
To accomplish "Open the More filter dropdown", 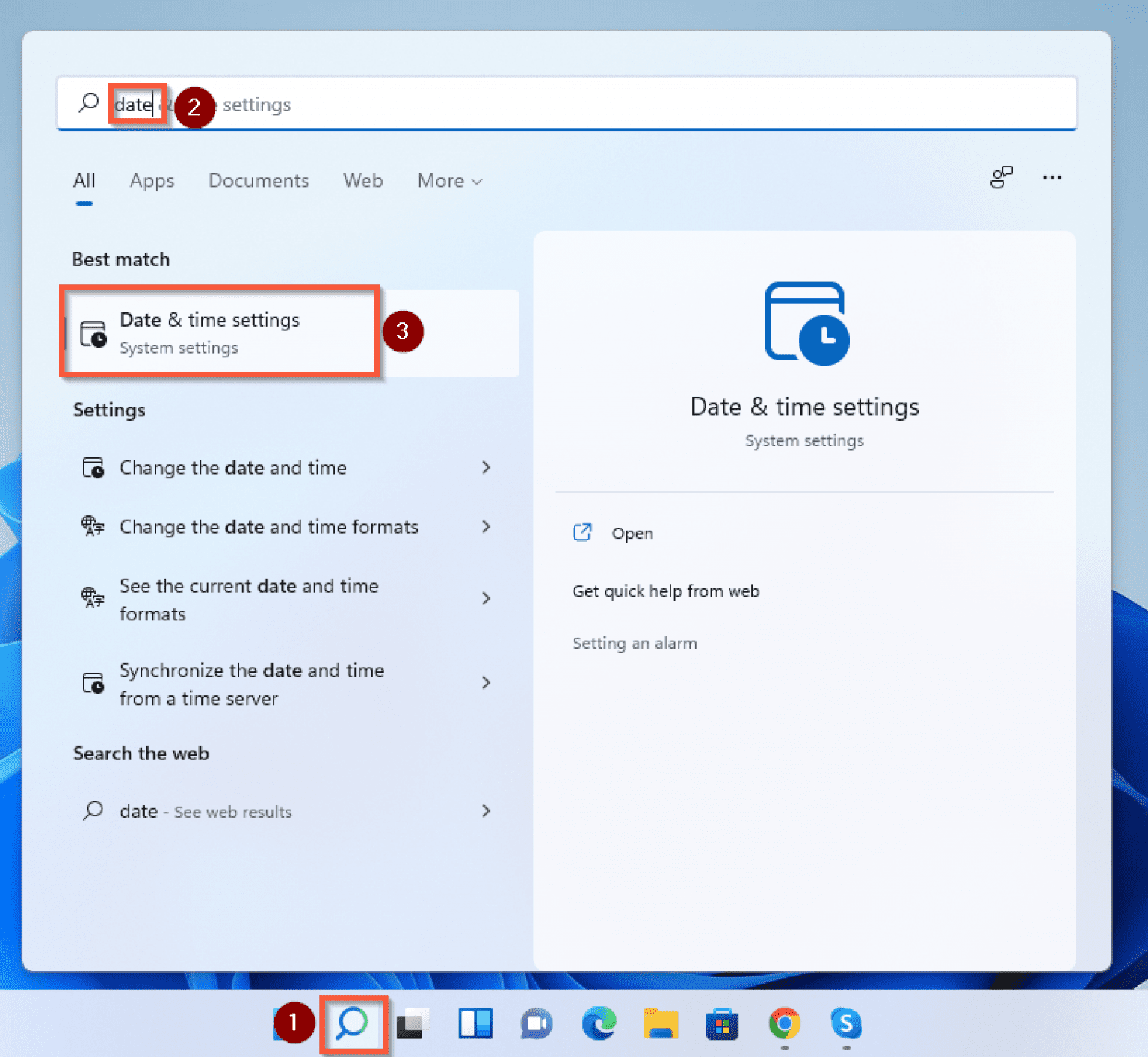I will point(448,181).
